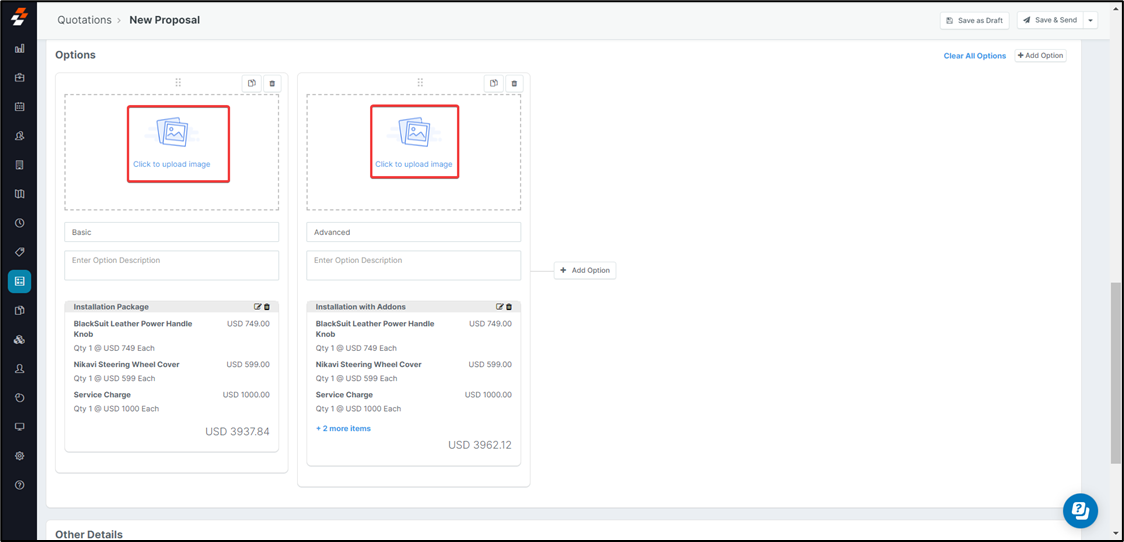The width and height of the screenshot is (1124, 542).
Task: Click Clear All Options
Action: click(x=975, y=56)
